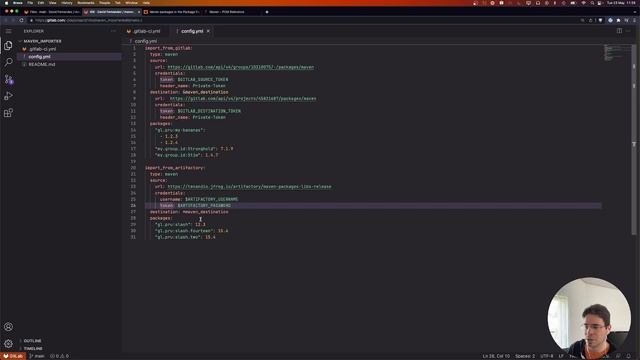Click the editor minimap preview
The image size is (640, 360).
[617, 53]
